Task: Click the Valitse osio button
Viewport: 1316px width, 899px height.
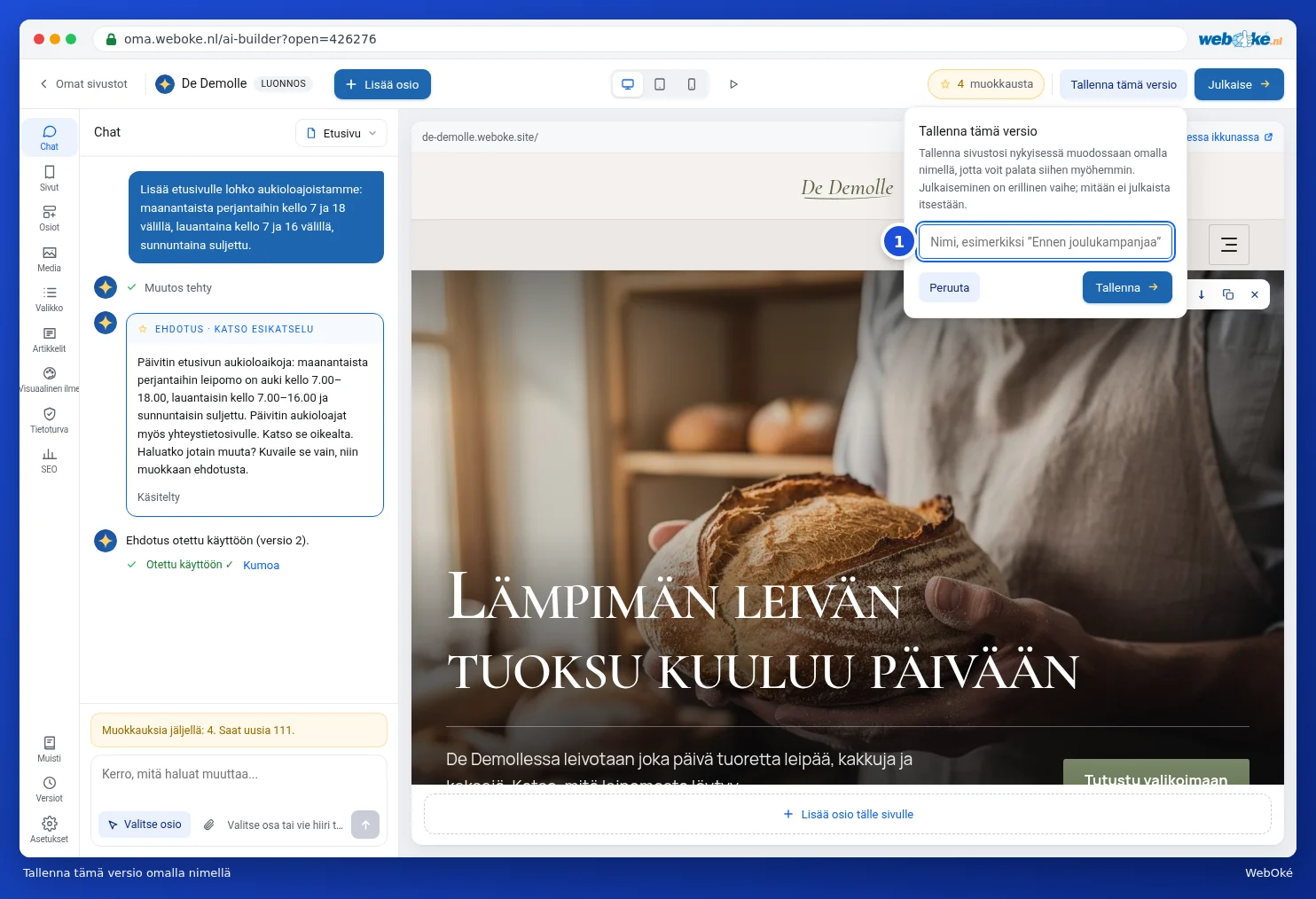Action: coord(145,825)
